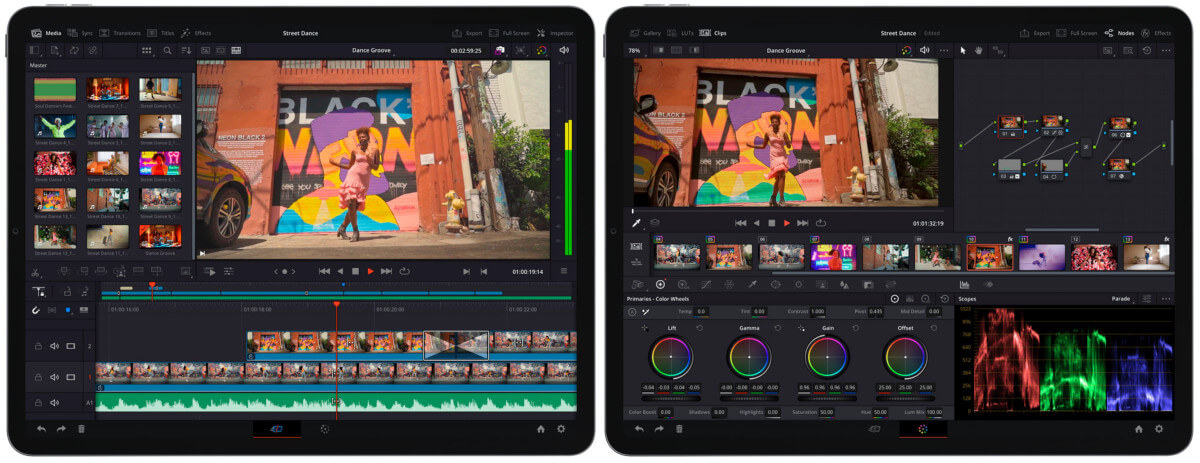Mute audio track A1
The width and height of the screenshot is (1200, 463).
[54, 403]
